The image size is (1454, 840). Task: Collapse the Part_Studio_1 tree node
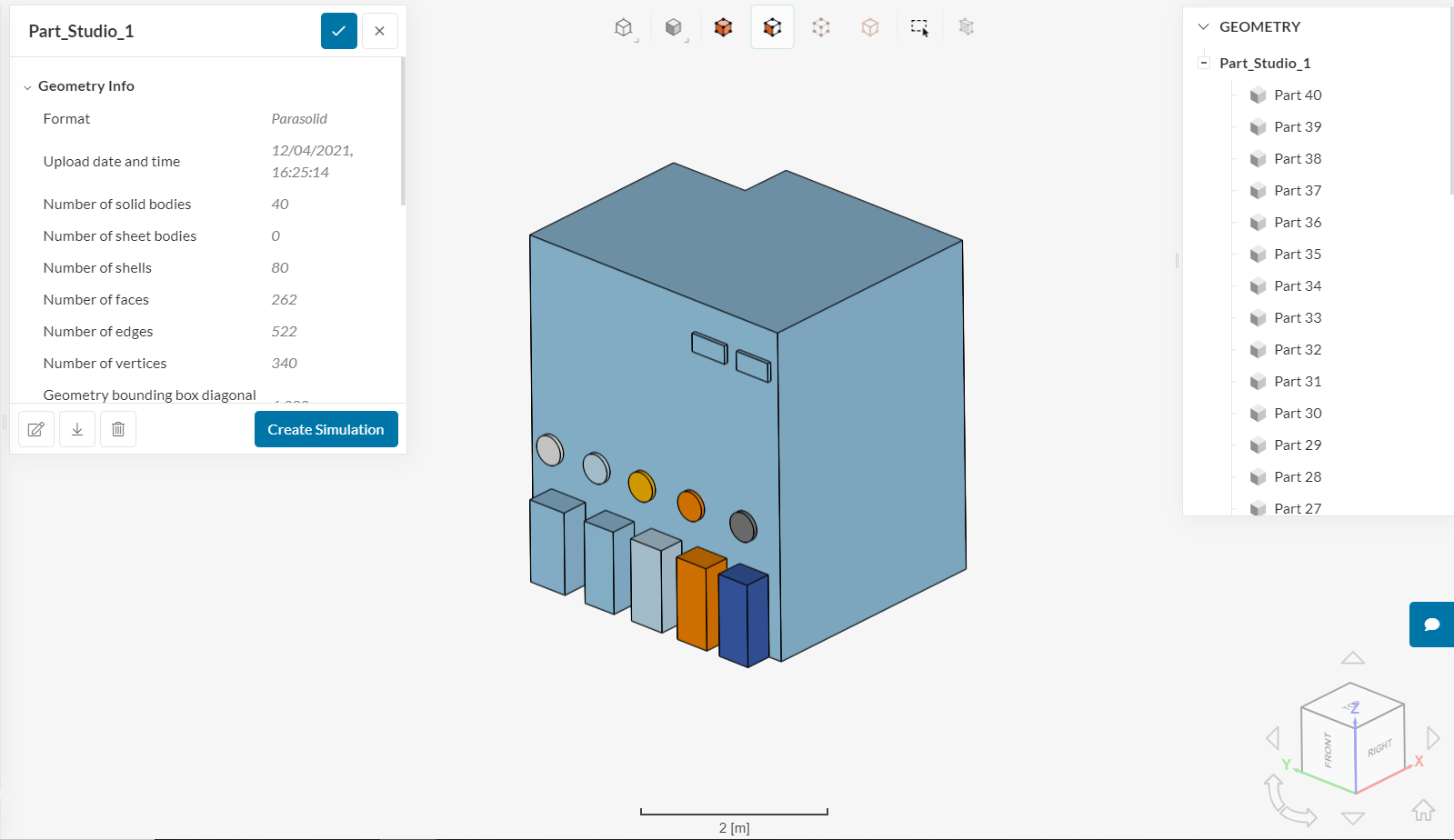pyautogui.click(x=1204, y=63)
